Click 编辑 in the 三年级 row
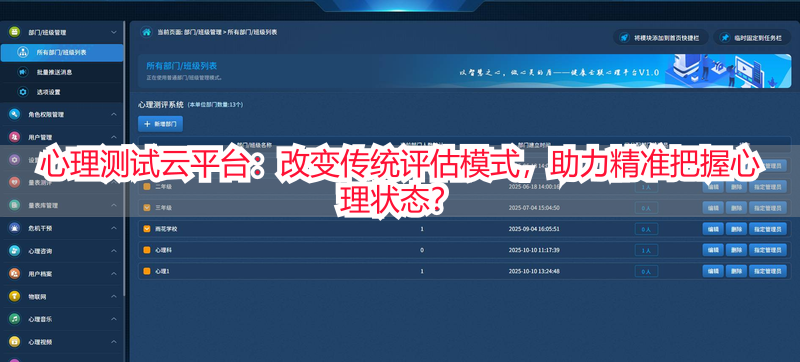 (713, 208)
